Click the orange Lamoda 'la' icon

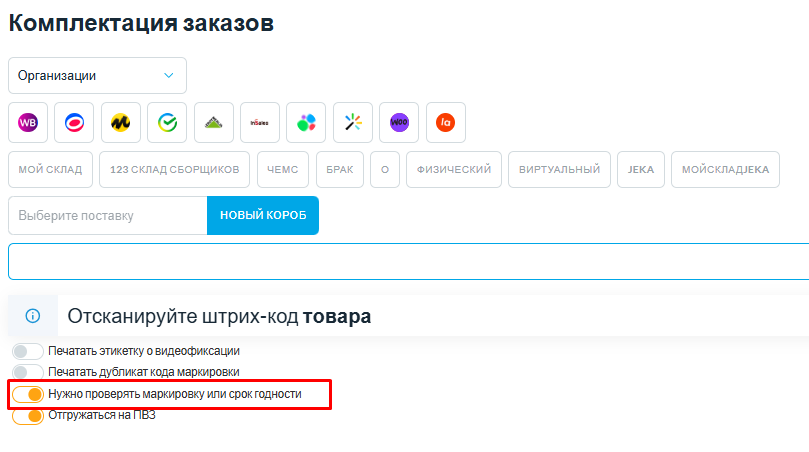(x=446, y=122)
